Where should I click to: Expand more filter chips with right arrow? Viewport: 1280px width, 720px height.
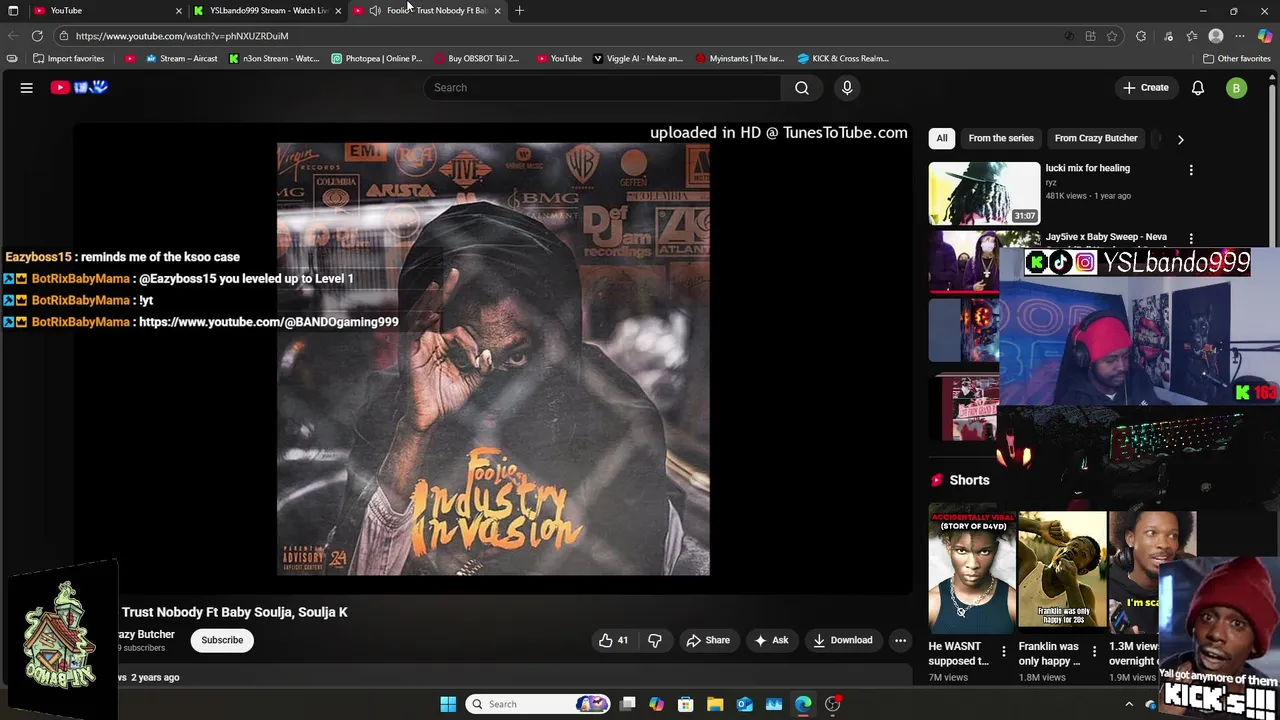click(x=1180, y=139)
